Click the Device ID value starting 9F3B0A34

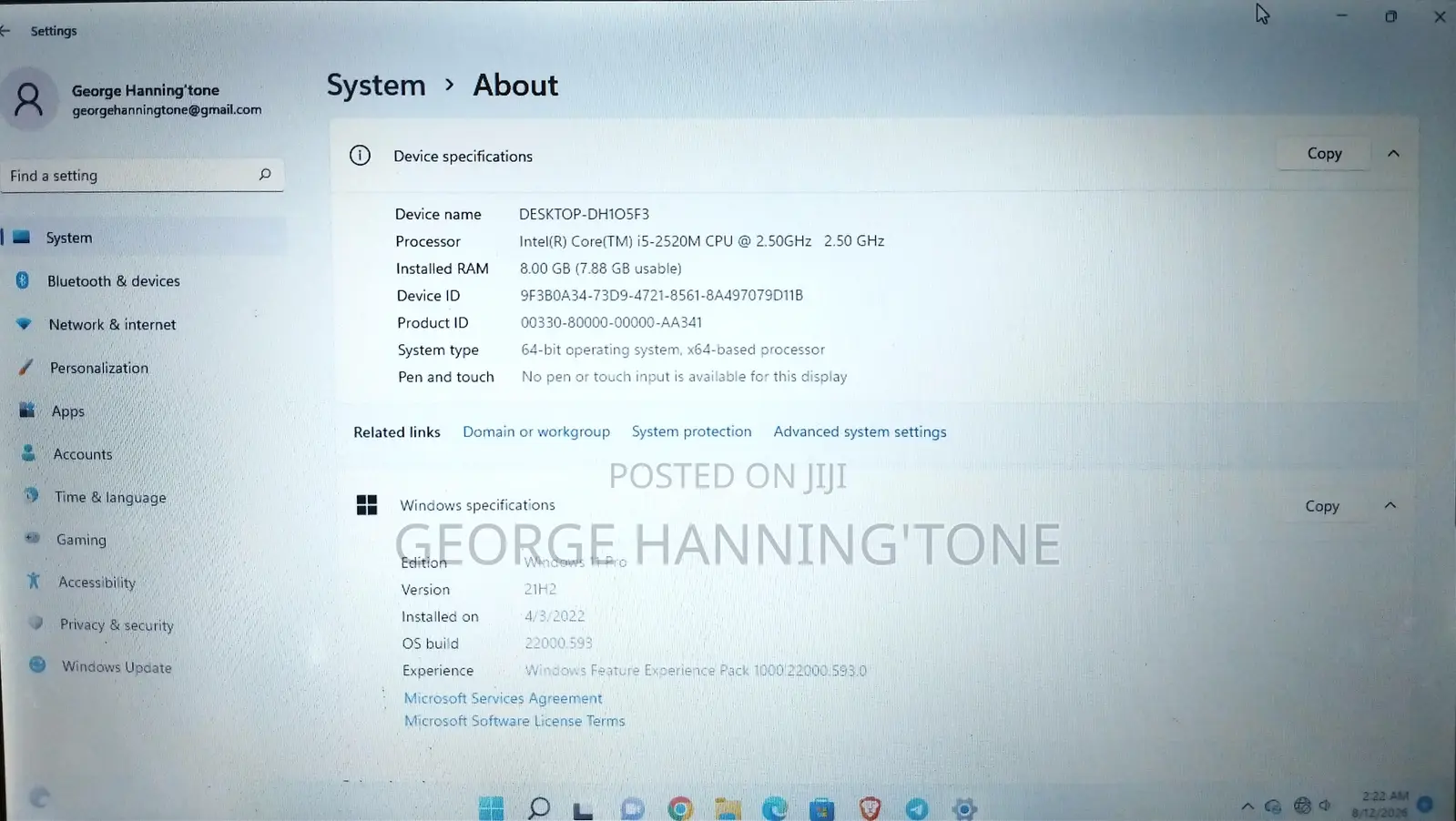[661, 296]
